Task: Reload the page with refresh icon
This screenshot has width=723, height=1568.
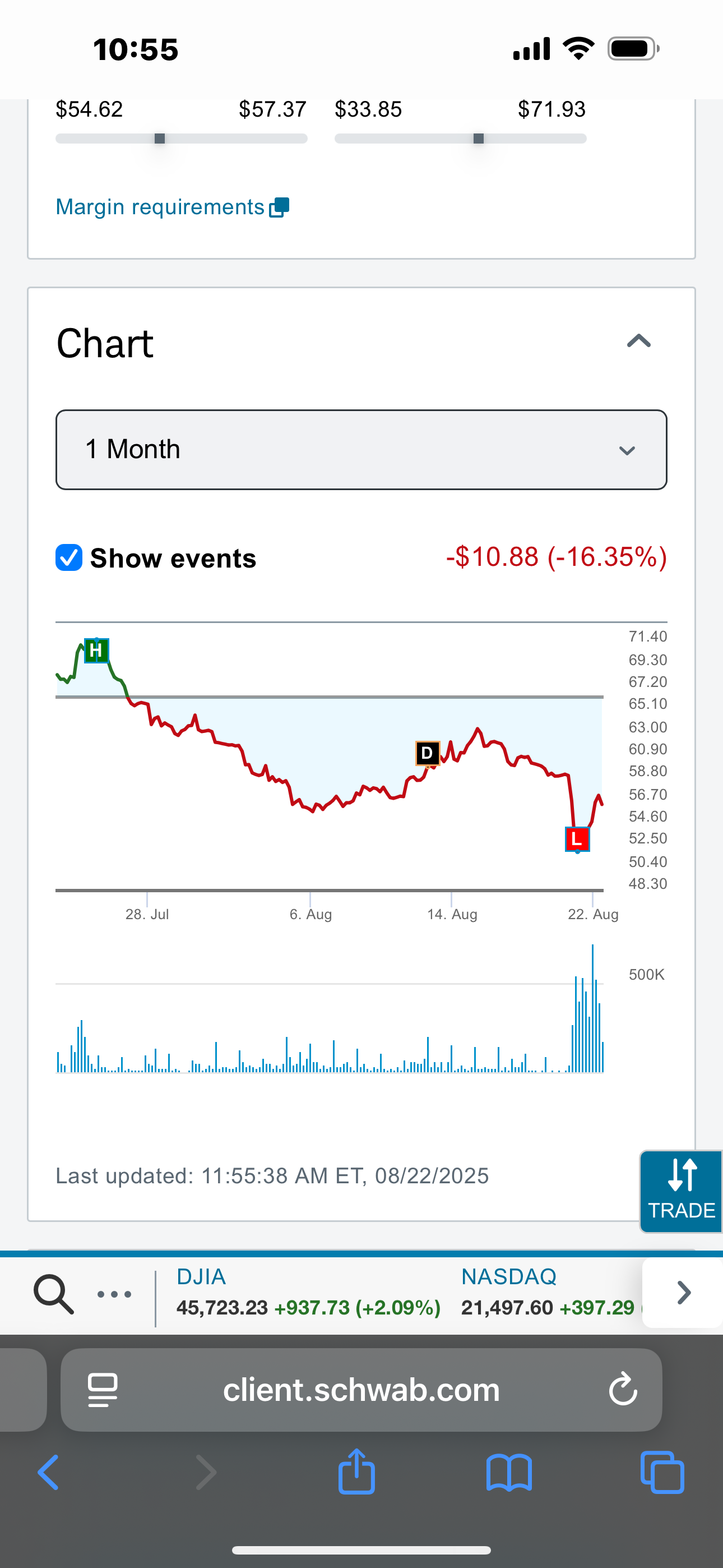Action: (x=623, y=1389)
